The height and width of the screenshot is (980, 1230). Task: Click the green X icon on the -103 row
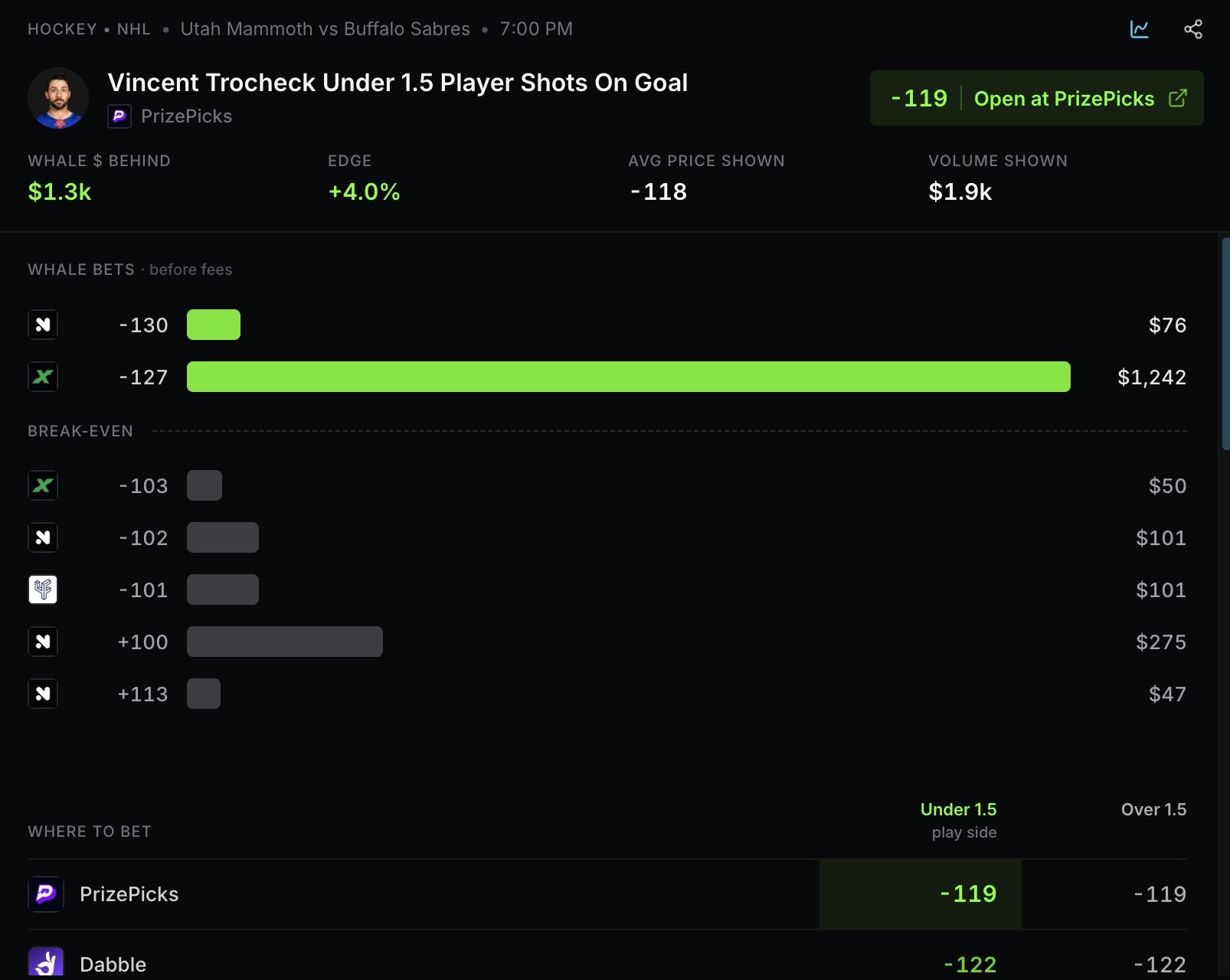(43, 485)
